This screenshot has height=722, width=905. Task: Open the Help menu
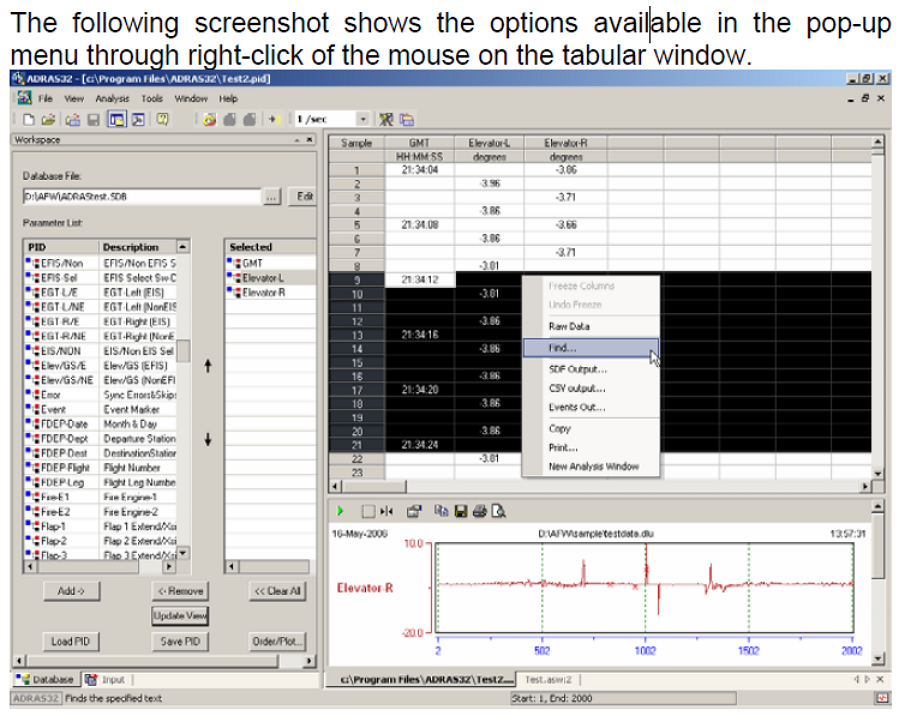(x=228, y=99)
